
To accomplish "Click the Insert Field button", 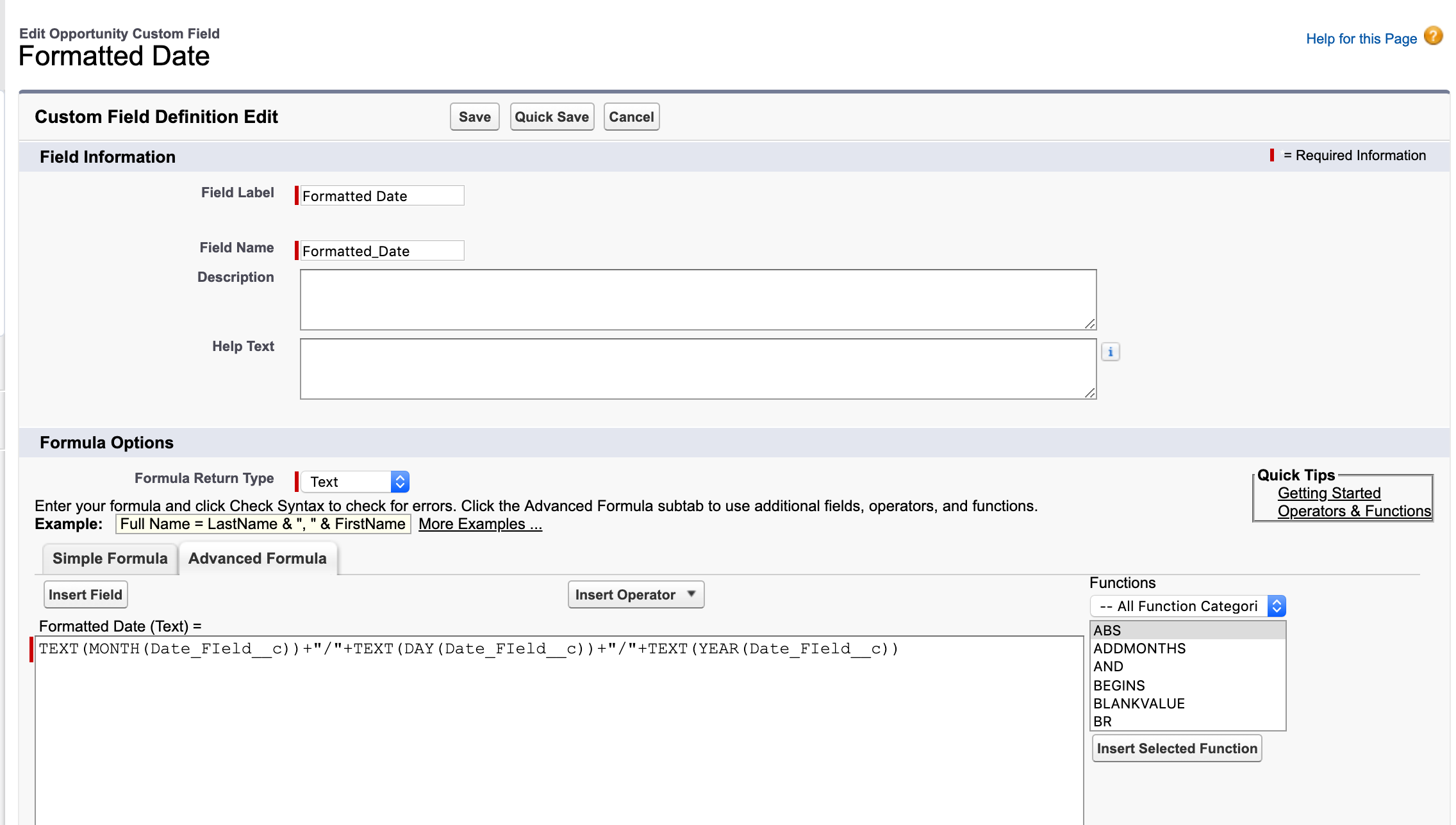I will click(85, 594).
